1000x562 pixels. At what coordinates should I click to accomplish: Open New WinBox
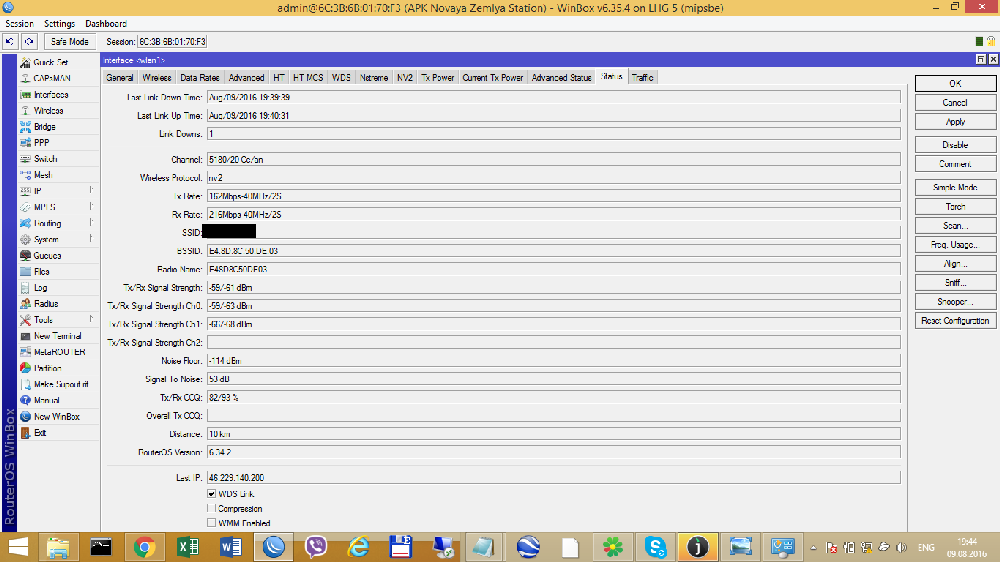coord(57,416)
